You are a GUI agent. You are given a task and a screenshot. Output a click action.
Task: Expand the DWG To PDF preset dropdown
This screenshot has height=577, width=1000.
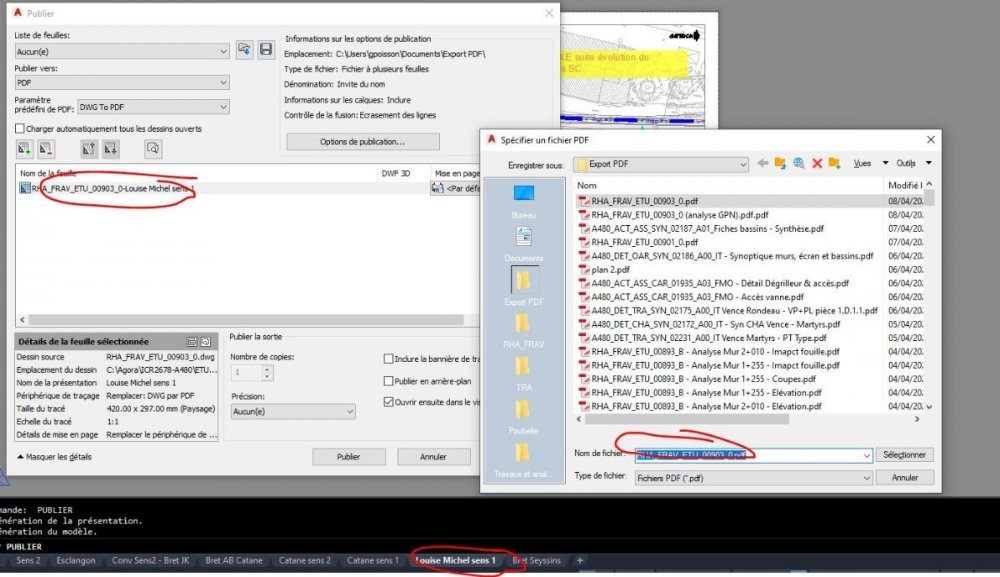(x=153, y=107)
